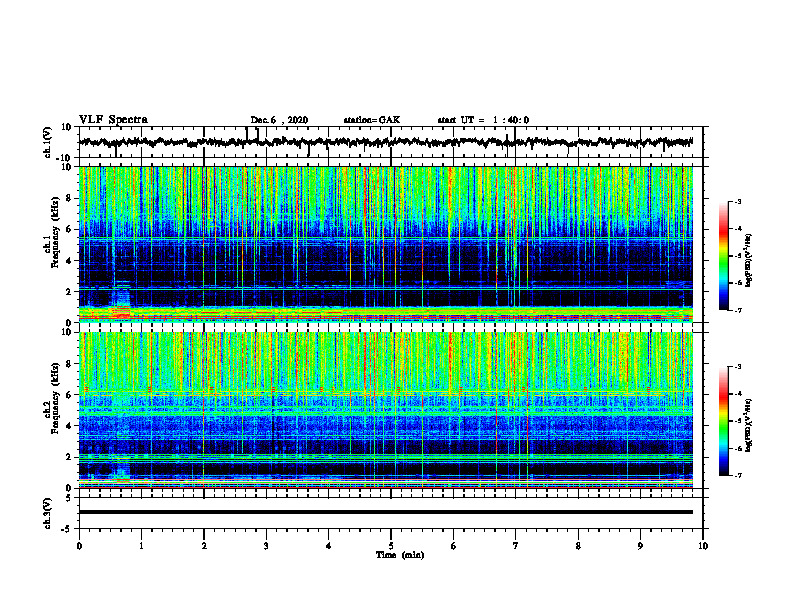This screenshot has height=612, width=792.
Task: Click the ch.2 color bar PSD unit label
Action: point(749,425)
